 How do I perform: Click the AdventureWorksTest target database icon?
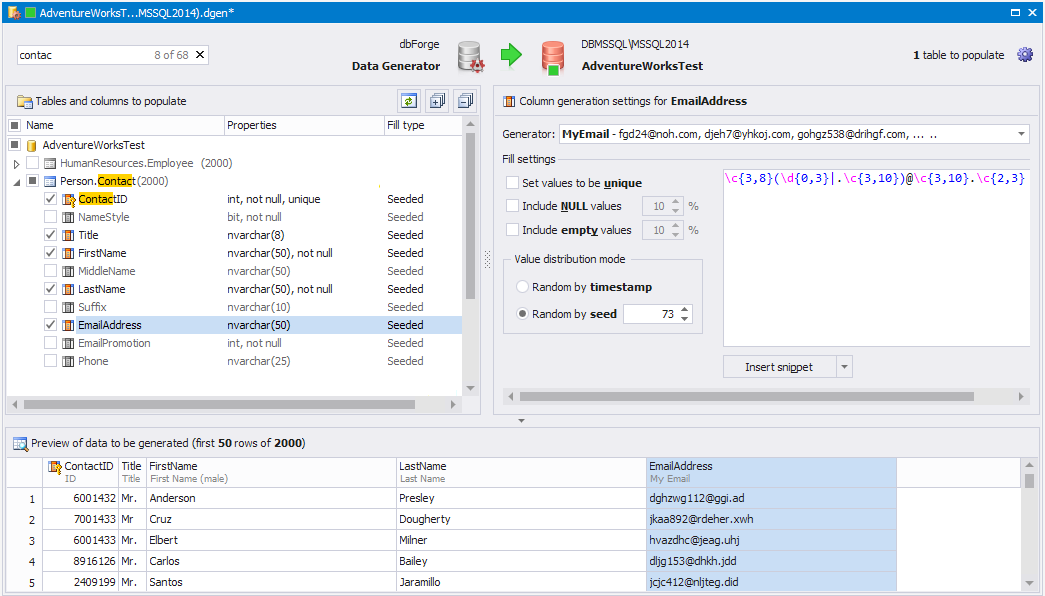coord(553,57)
